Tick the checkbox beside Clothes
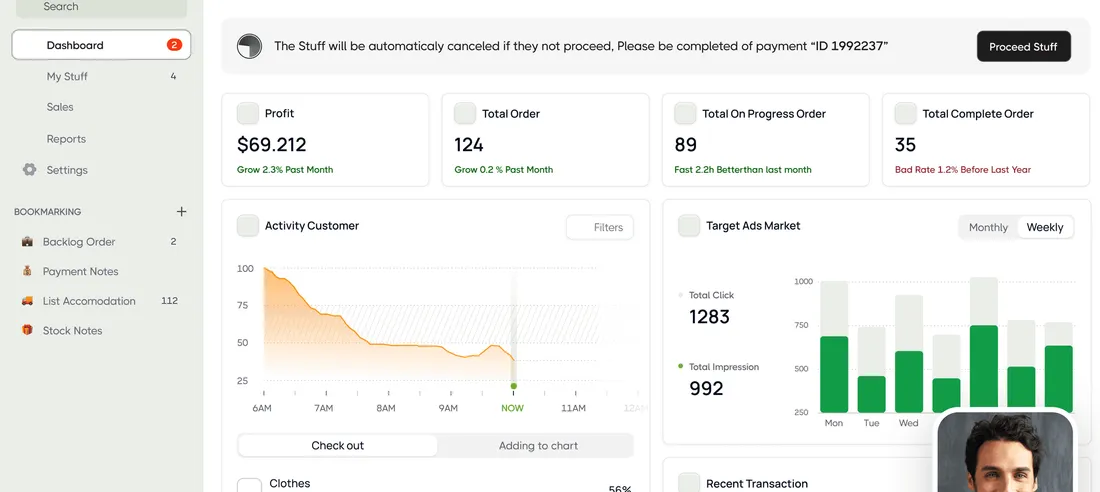This screenshot has height=492, width=1100. point(249,486)
